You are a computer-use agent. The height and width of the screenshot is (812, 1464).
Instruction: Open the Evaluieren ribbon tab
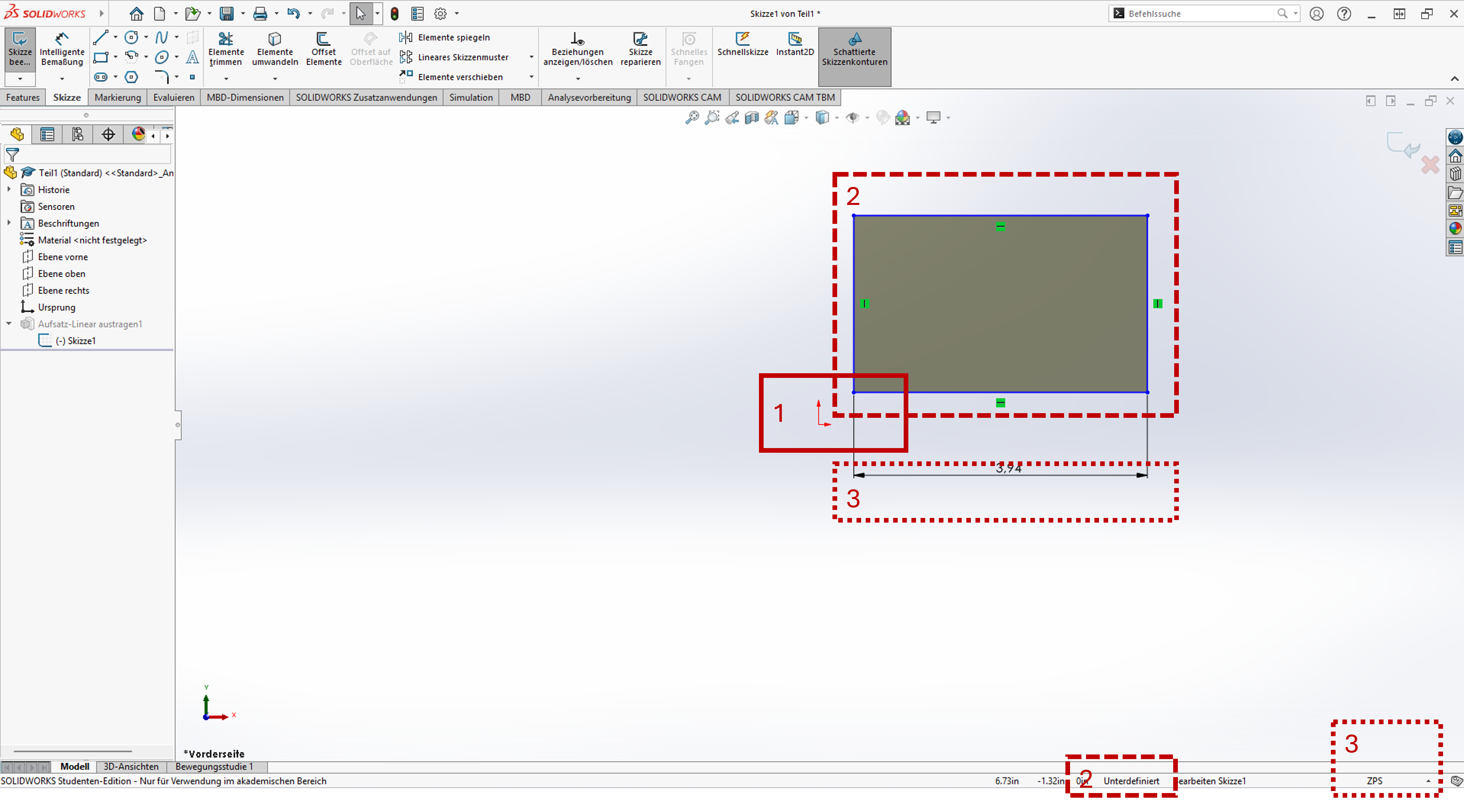tap(173, 97)
